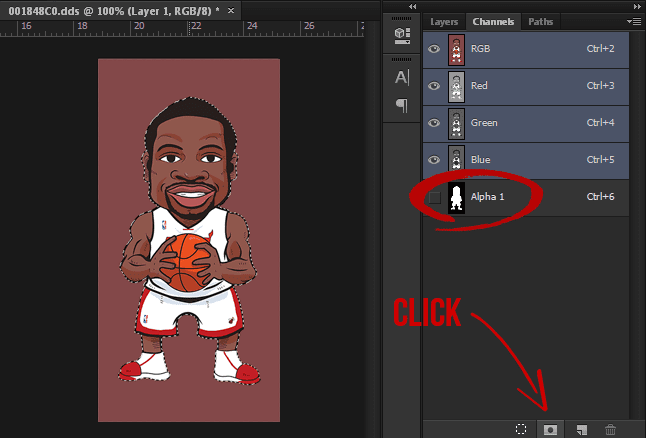646x438 pixels.
Task: Click the basketball on the canvas
Action: point(189,262)
